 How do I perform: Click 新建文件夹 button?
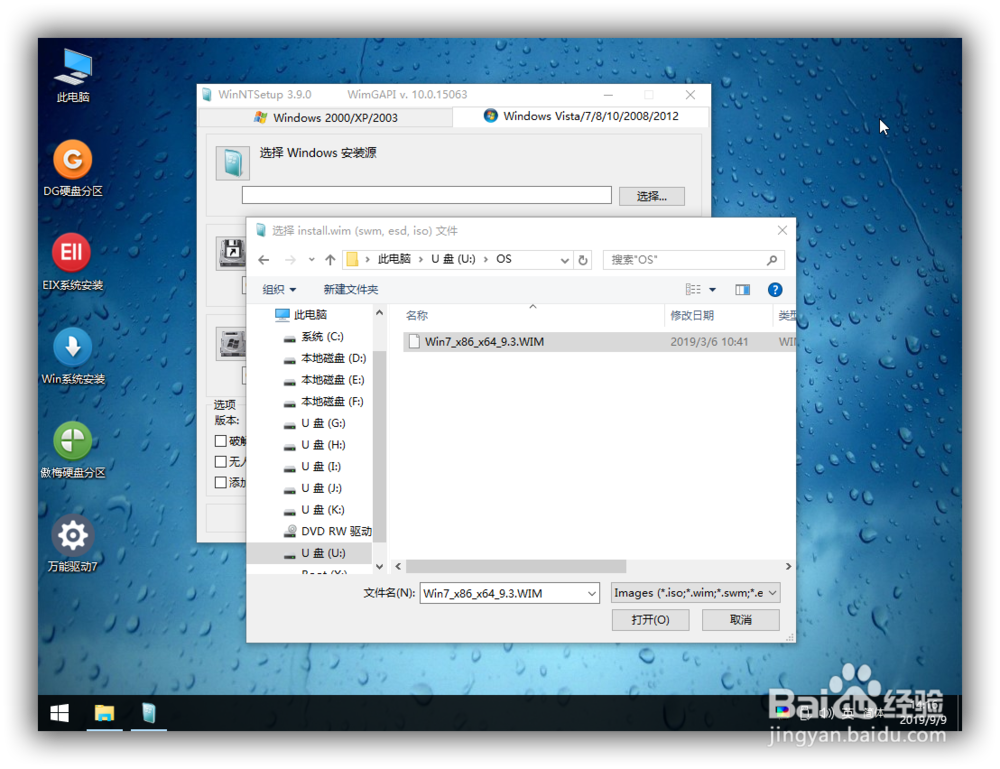(351, 289)
